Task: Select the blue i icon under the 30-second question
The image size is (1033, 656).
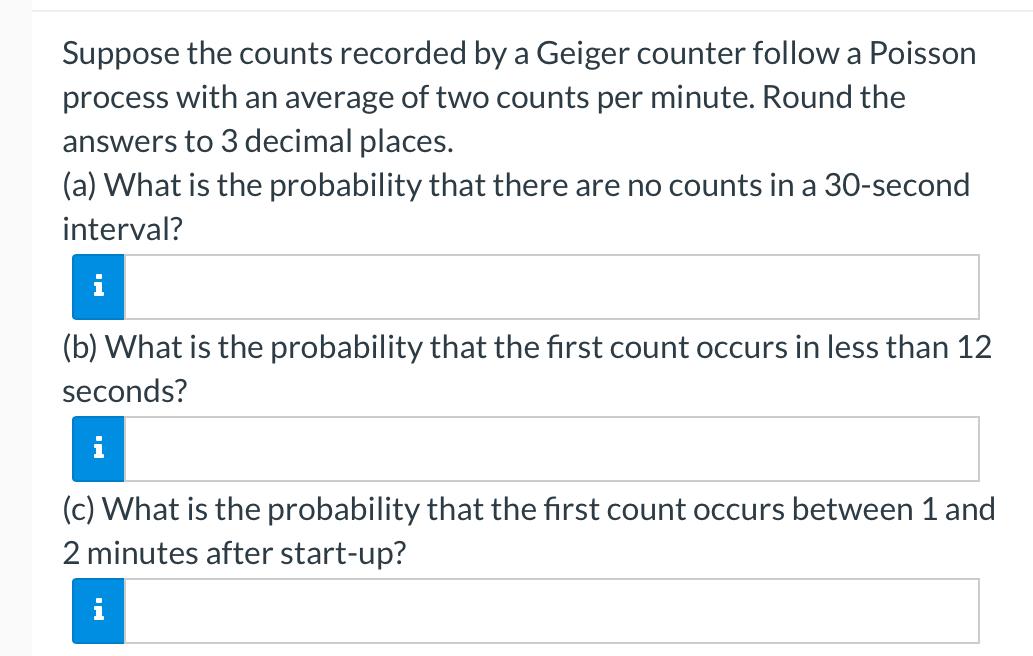Action: 97,287
